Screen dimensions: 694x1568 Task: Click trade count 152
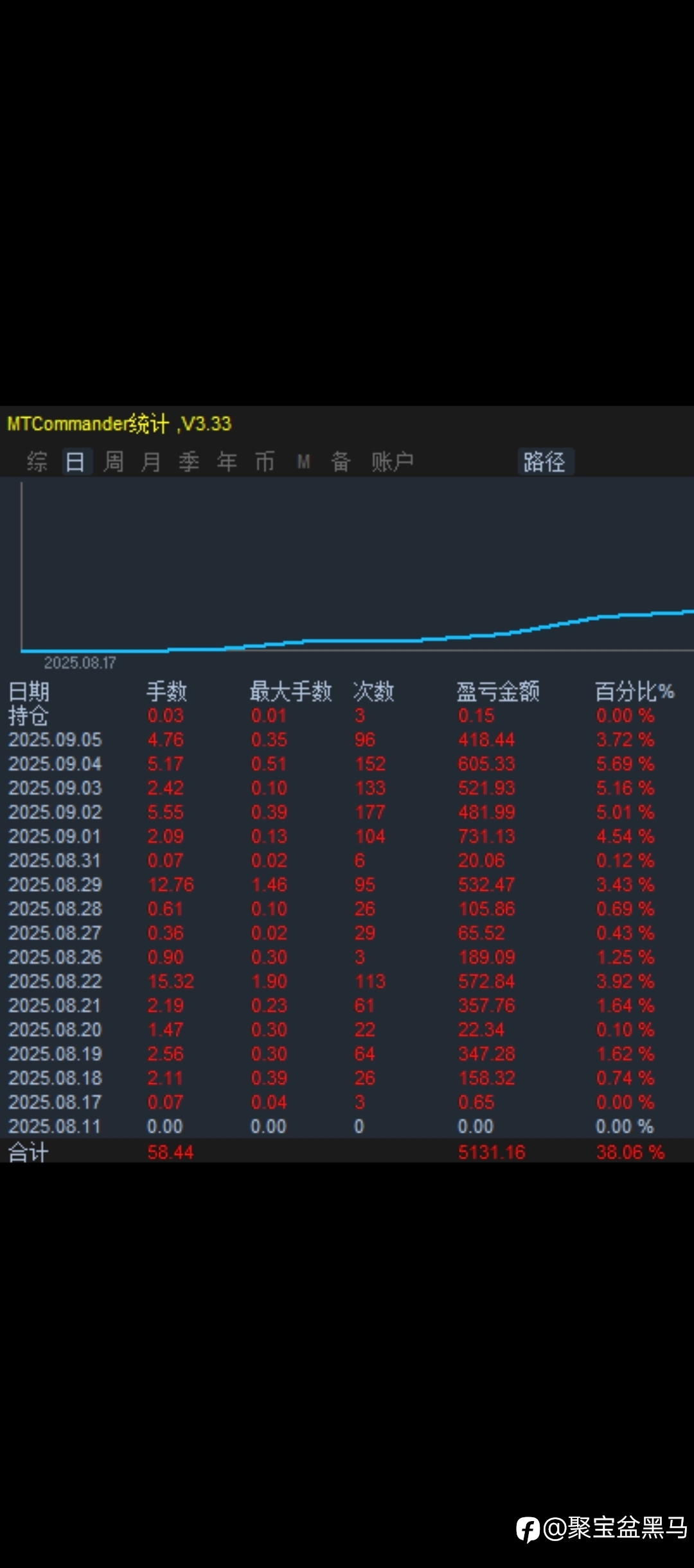coord(370,764)
